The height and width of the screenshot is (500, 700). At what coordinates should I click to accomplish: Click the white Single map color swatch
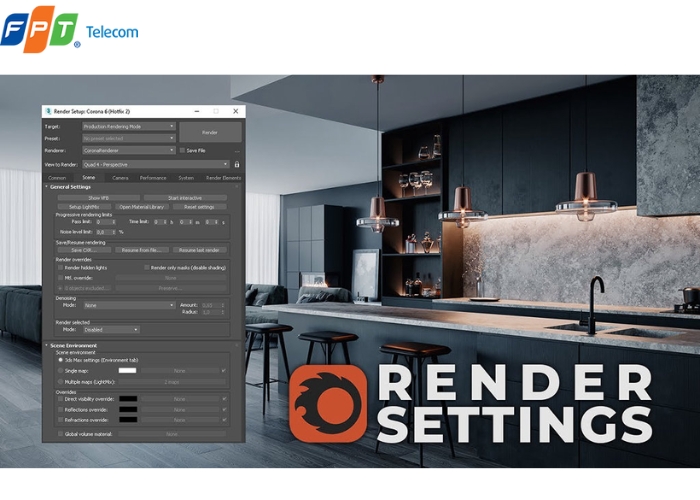(127, 371)
